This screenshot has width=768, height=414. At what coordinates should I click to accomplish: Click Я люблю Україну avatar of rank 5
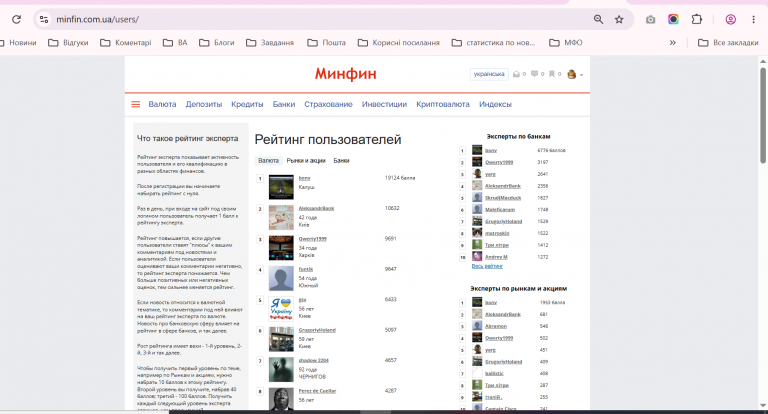281,309
